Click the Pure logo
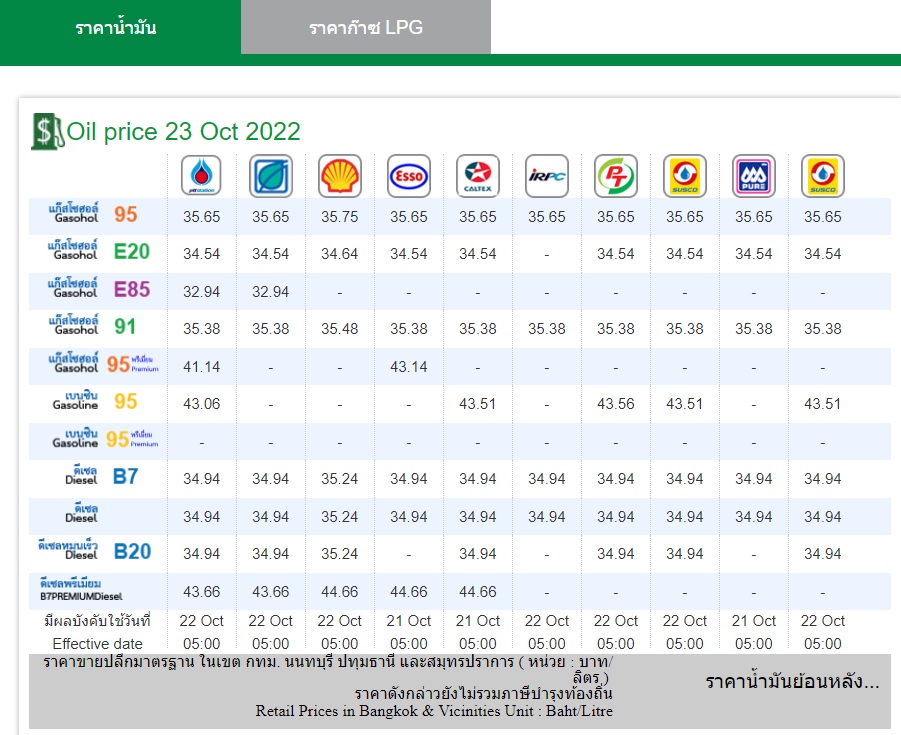901x735 pixels. pyautogui.click(x=753, y=175)
